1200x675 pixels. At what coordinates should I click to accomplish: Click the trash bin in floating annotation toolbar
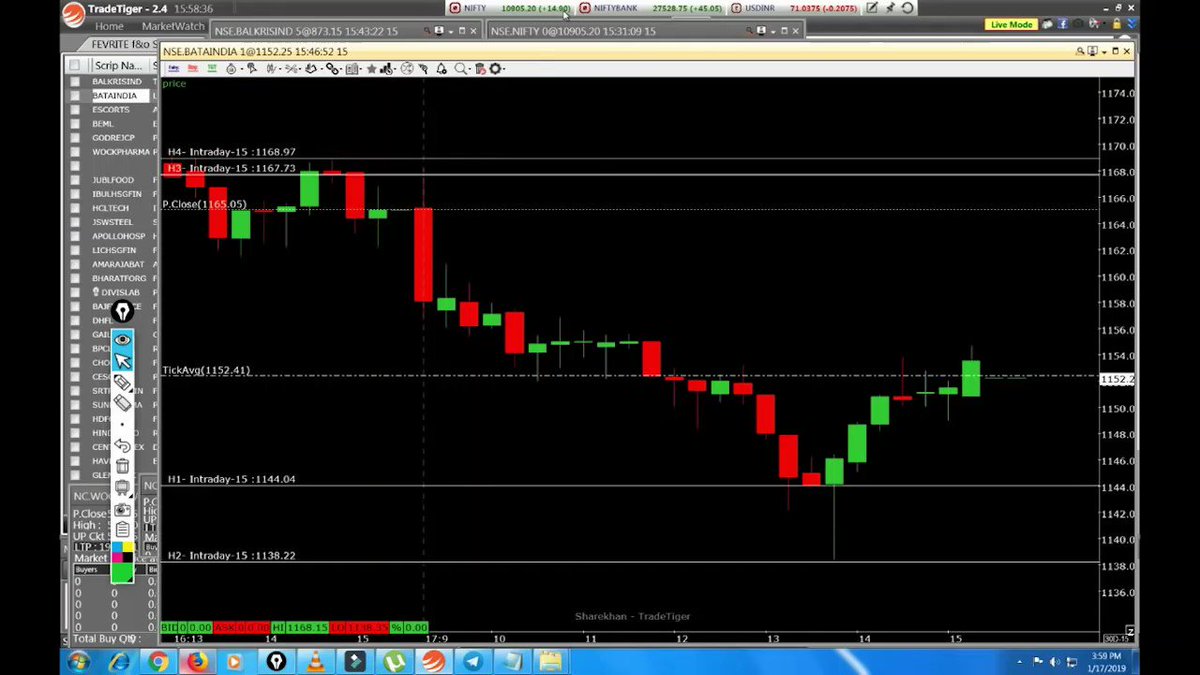click(122, 466)
